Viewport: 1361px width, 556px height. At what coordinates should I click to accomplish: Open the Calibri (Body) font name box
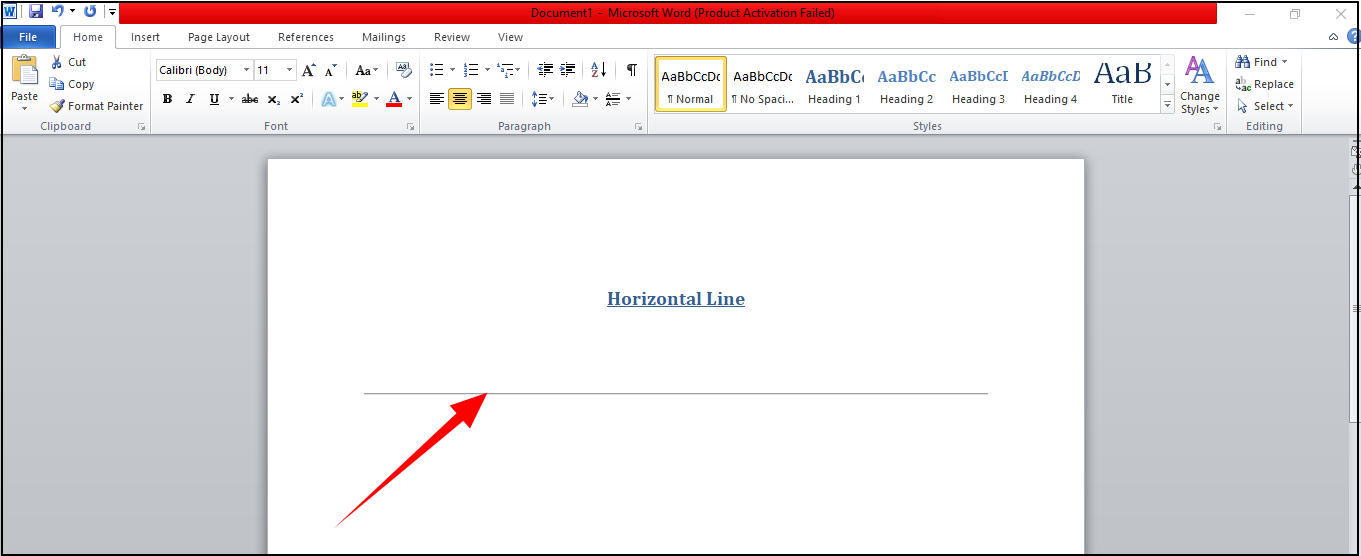(x=204, y=70)
